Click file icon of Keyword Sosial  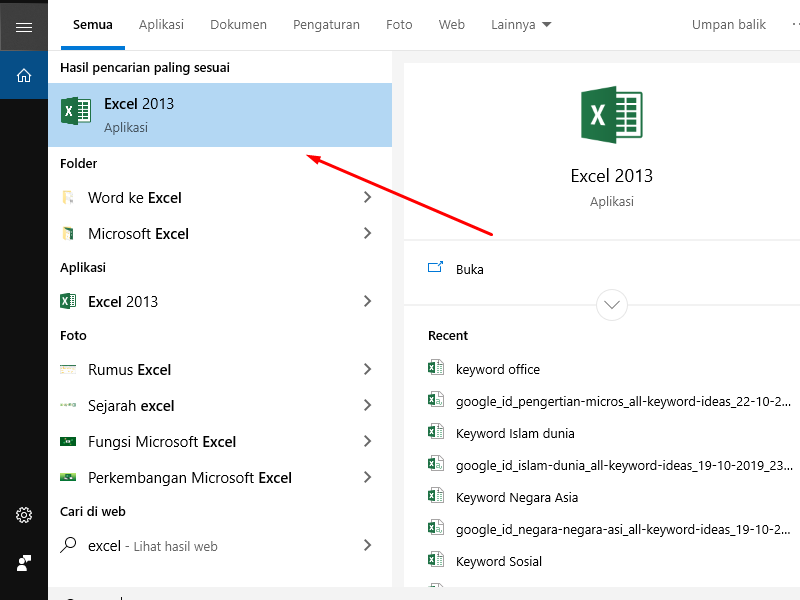(x=436, y=560)
